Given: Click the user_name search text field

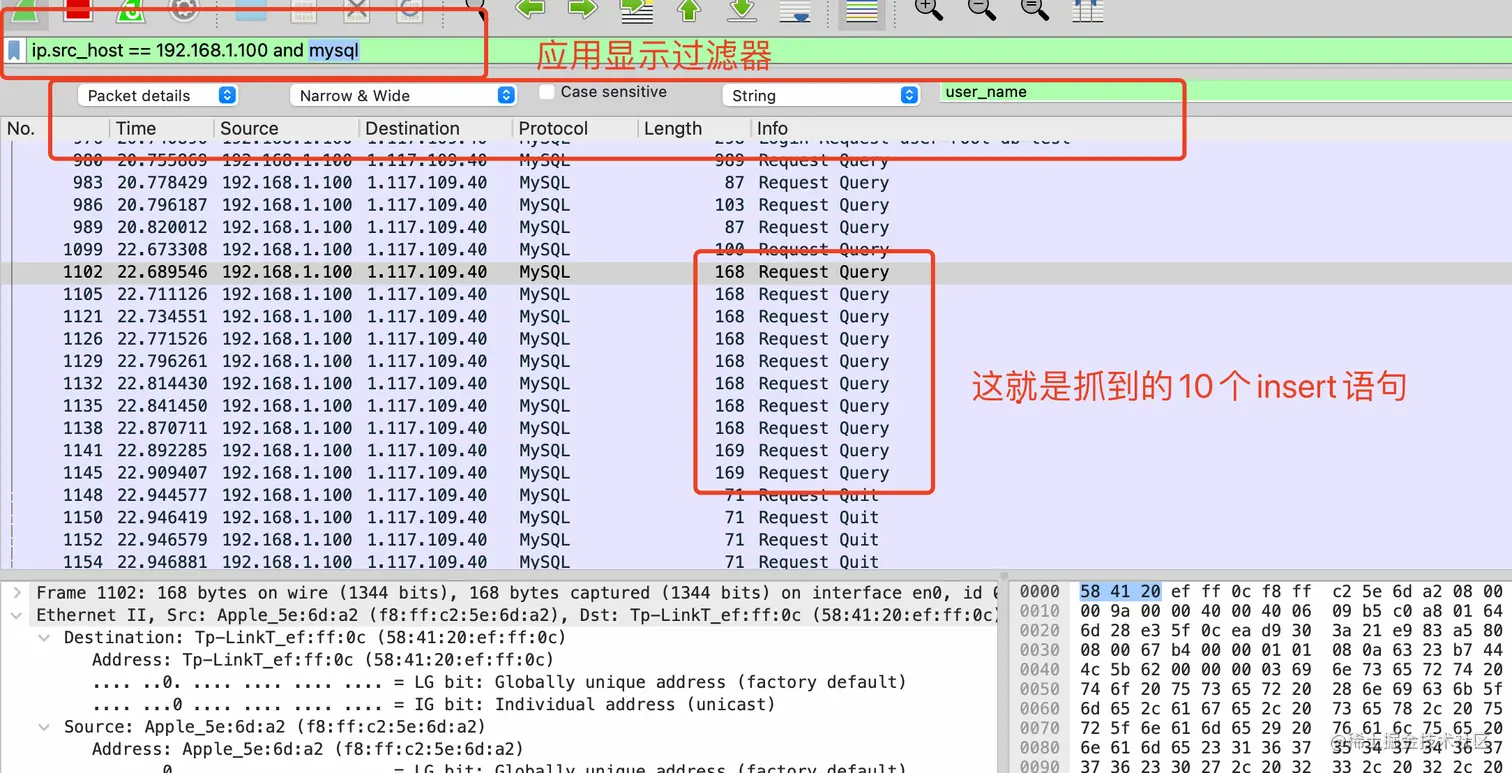Looking at the screenshot, I should click(x=1226, y=92).
